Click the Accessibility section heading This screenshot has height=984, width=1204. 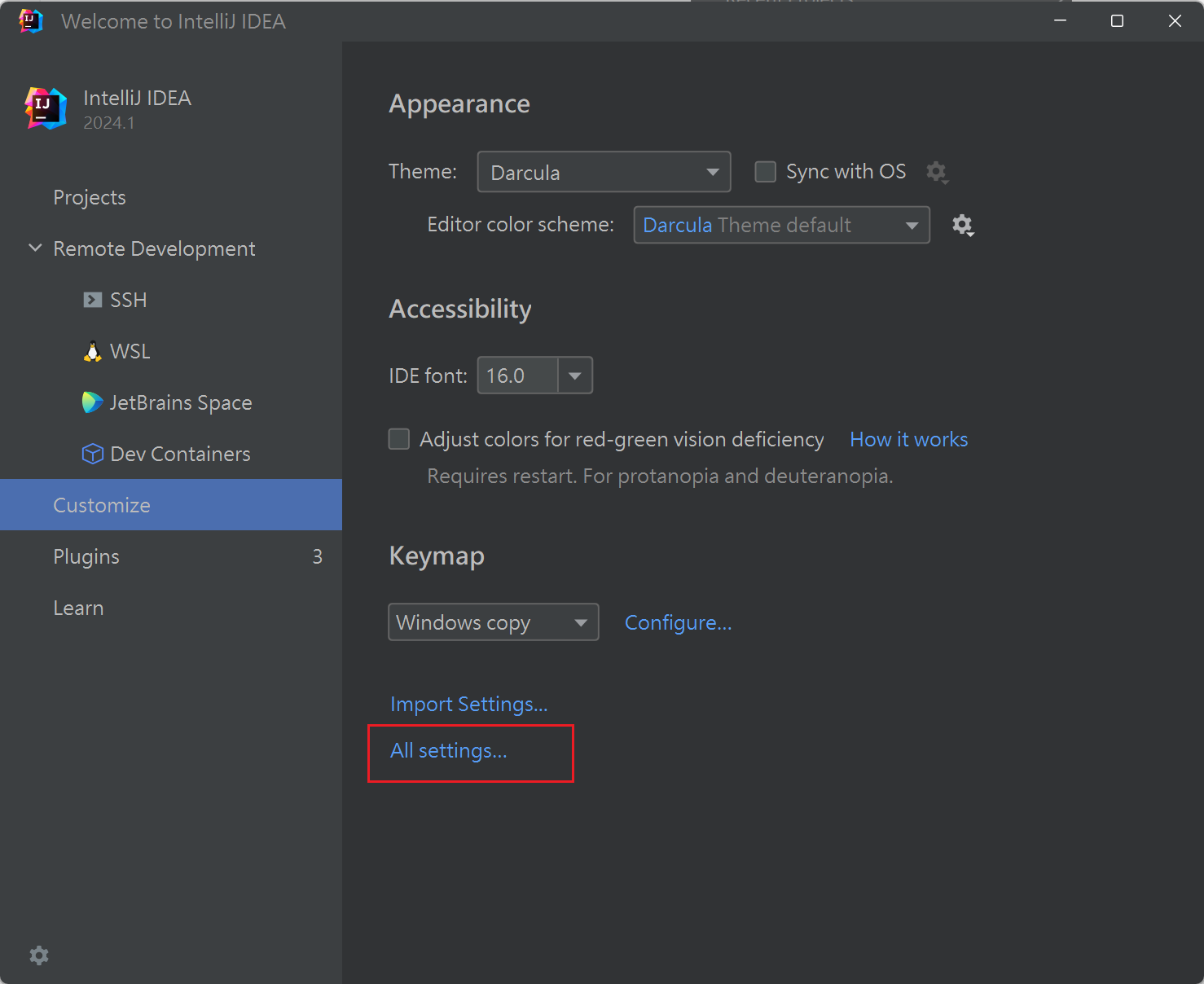click(x=460, y=310)
